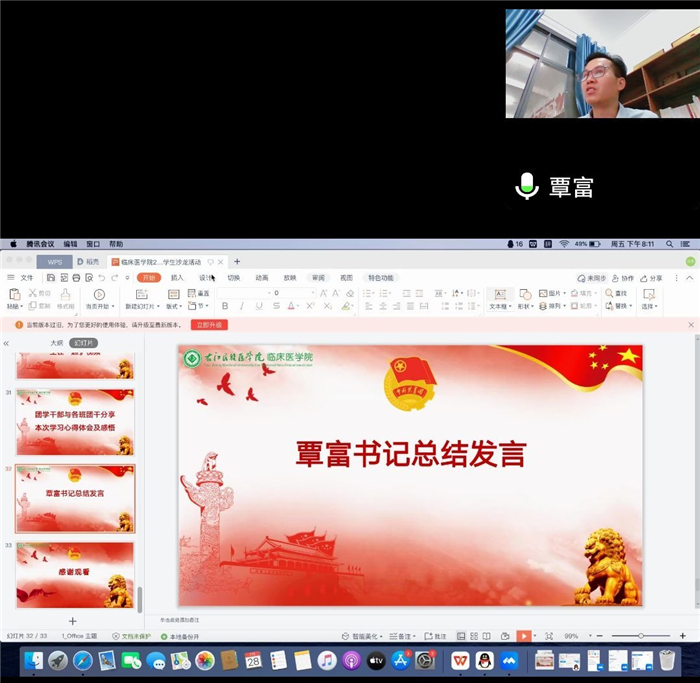Image resolution: width=700 pixels, height=683 pixels.
Task: Expand the 图片 picture dropdown
Action: (565, 293)
